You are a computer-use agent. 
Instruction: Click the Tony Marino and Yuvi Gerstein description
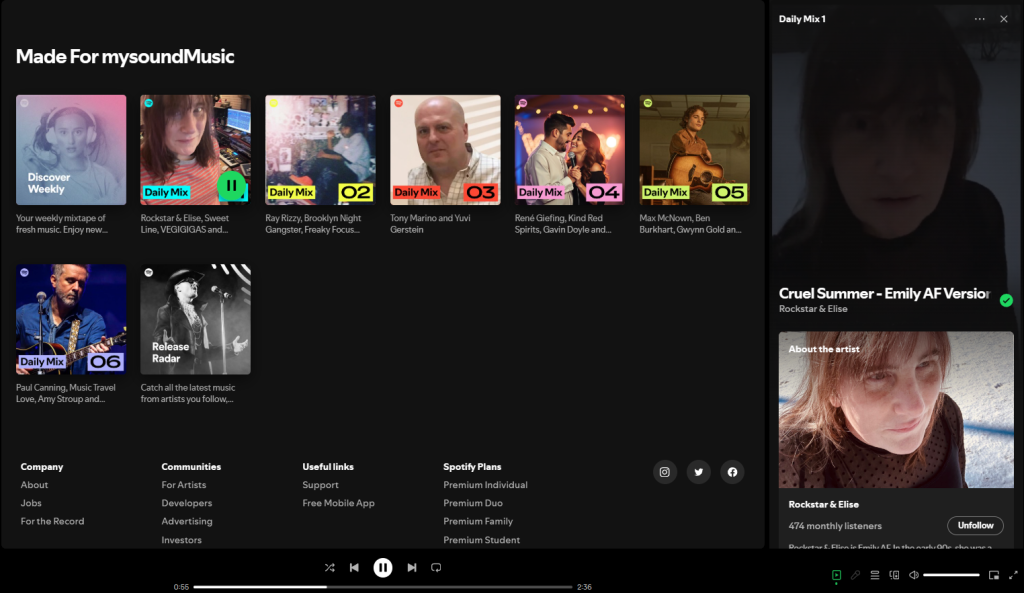(x=430, y=223)
